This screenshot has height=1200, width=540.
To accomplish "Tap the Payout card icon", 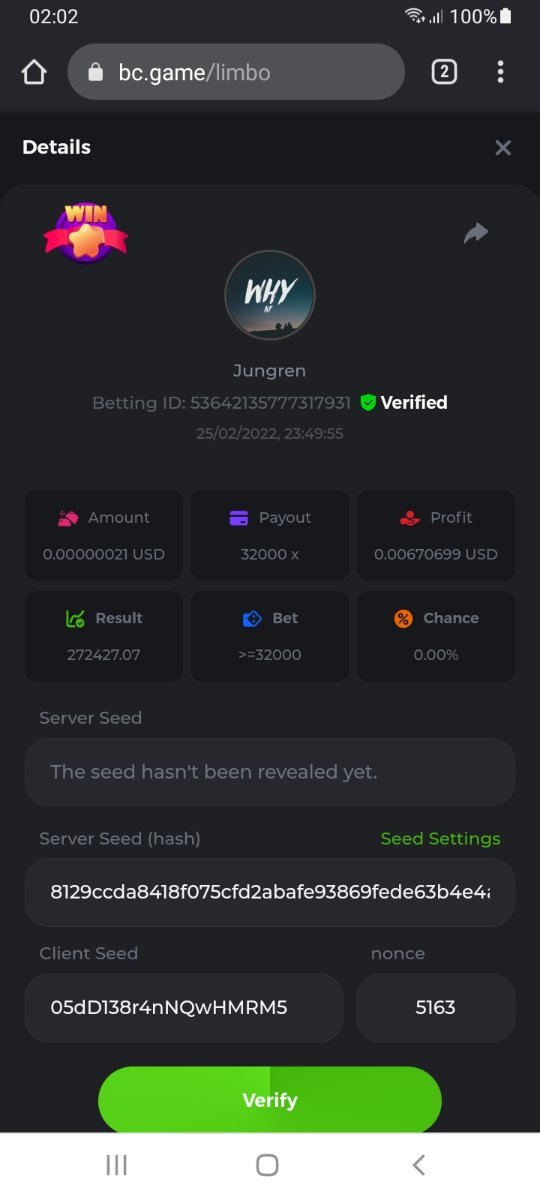I will coord(239,518).
